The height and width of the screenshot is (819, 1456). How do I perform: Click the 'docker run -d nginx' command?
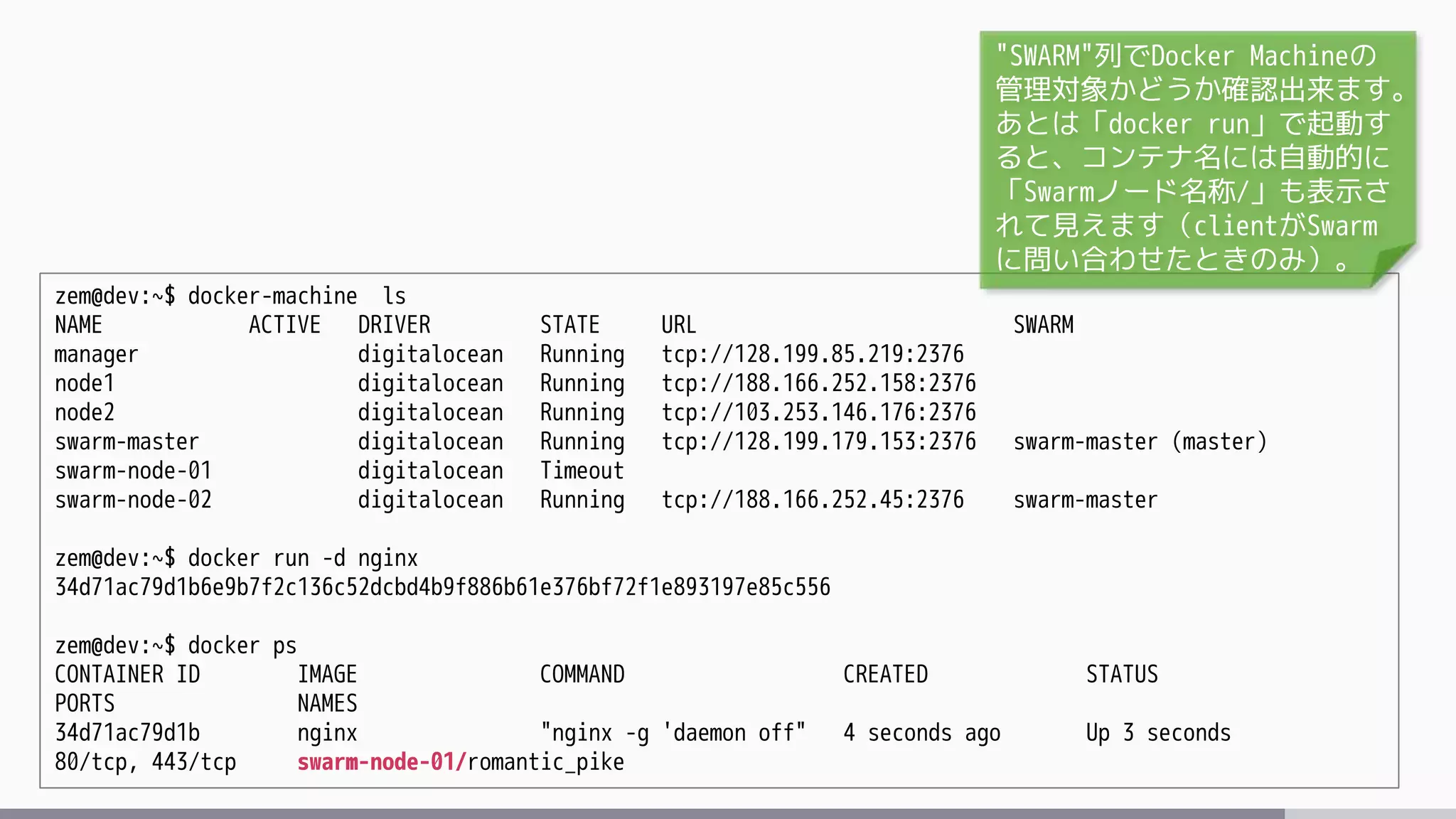(303, 558)
